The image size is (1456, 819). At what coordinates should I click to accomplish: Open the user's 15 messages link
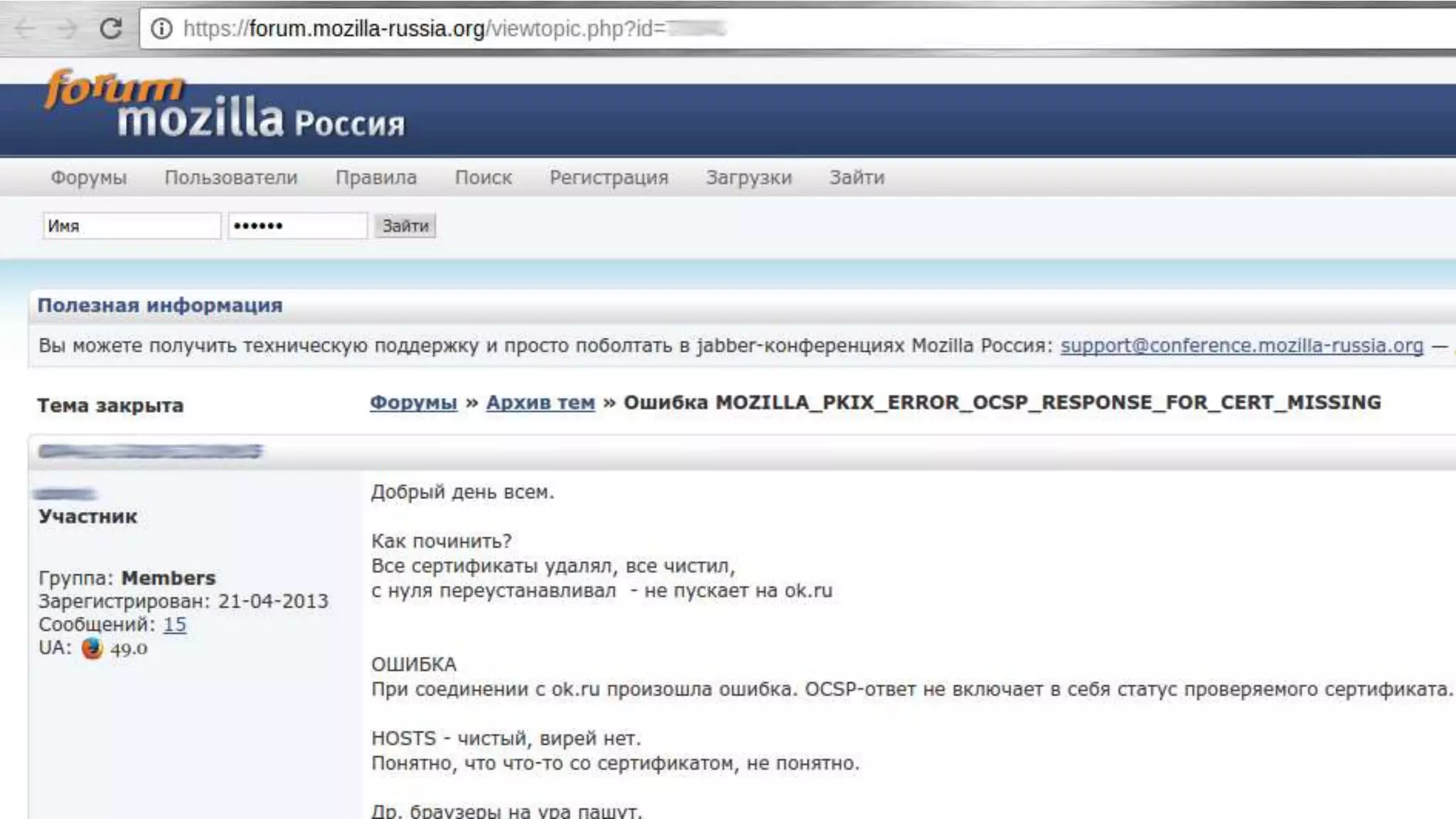(175, 624)
